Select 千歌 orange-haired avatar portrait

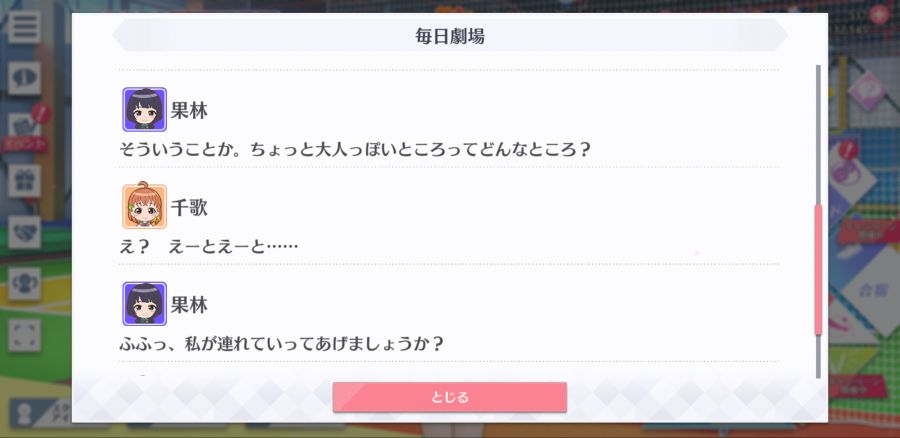145,207
